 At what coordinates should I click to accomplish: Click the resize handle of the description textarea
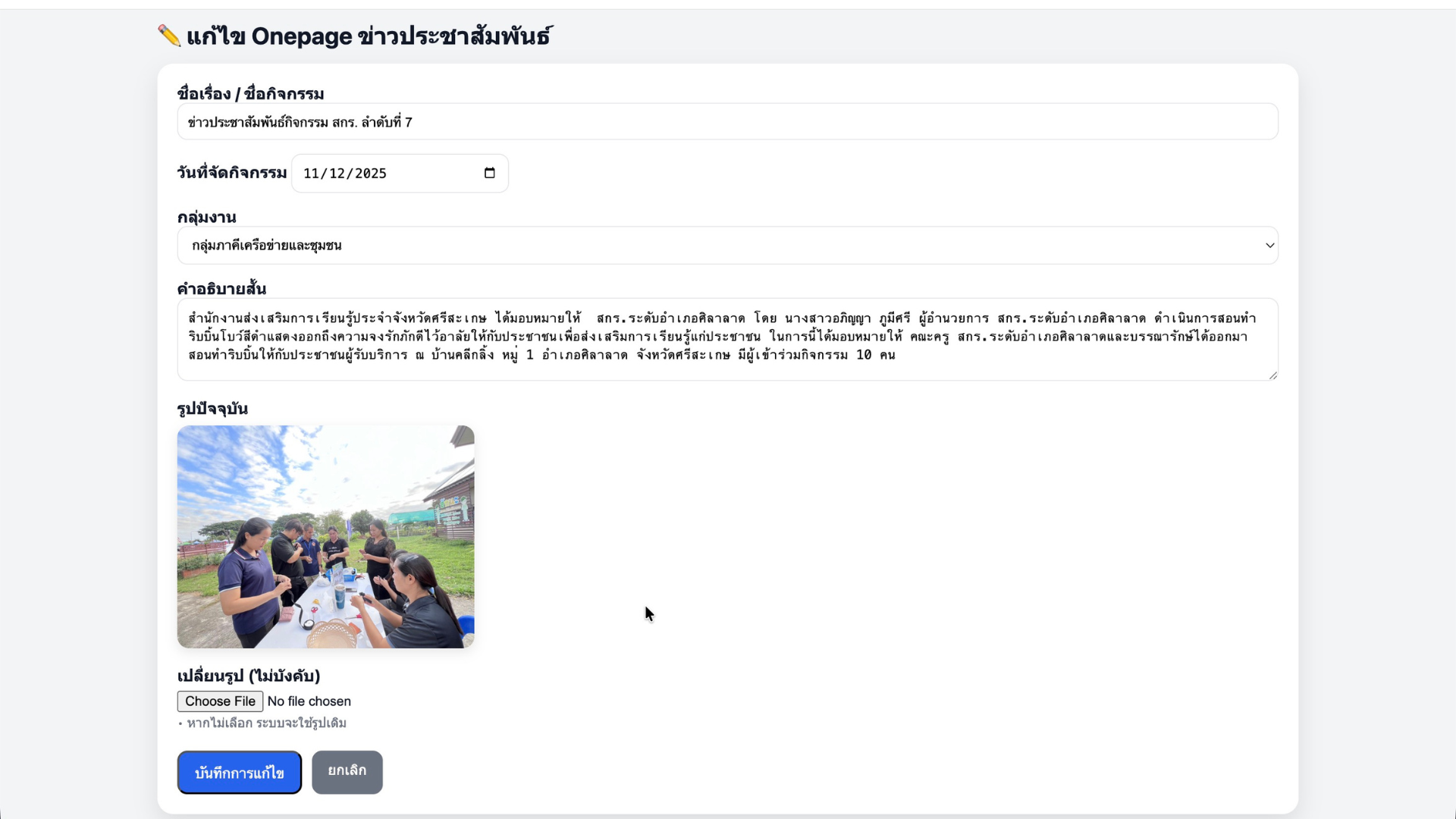click(x=1272, y=375)
